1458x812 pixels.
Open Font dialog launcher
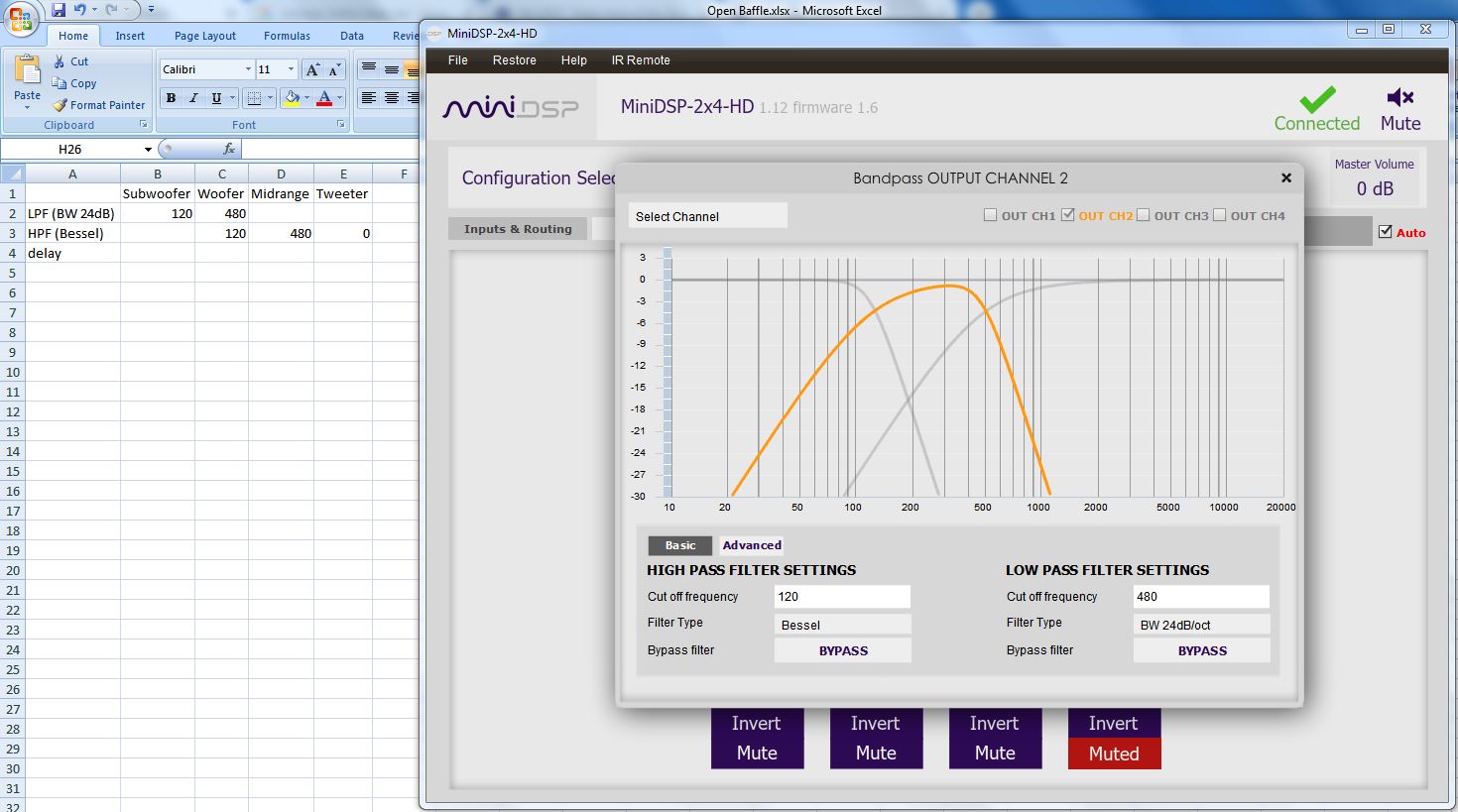pyautogui.click(x=341, y=125)
